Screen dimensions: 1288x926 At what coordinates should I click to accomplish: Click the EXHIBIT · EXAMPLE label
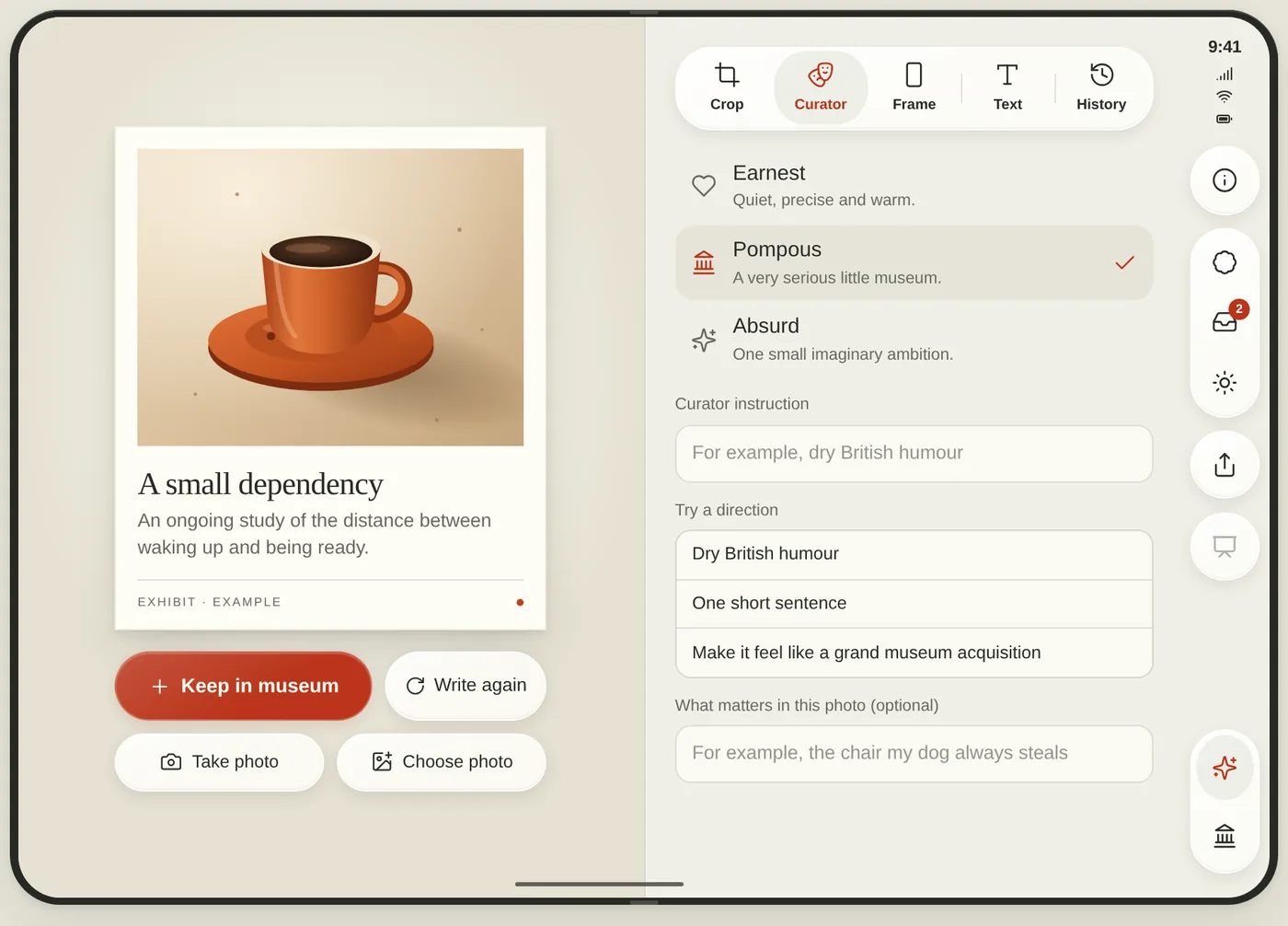click(x=210, y=602)
